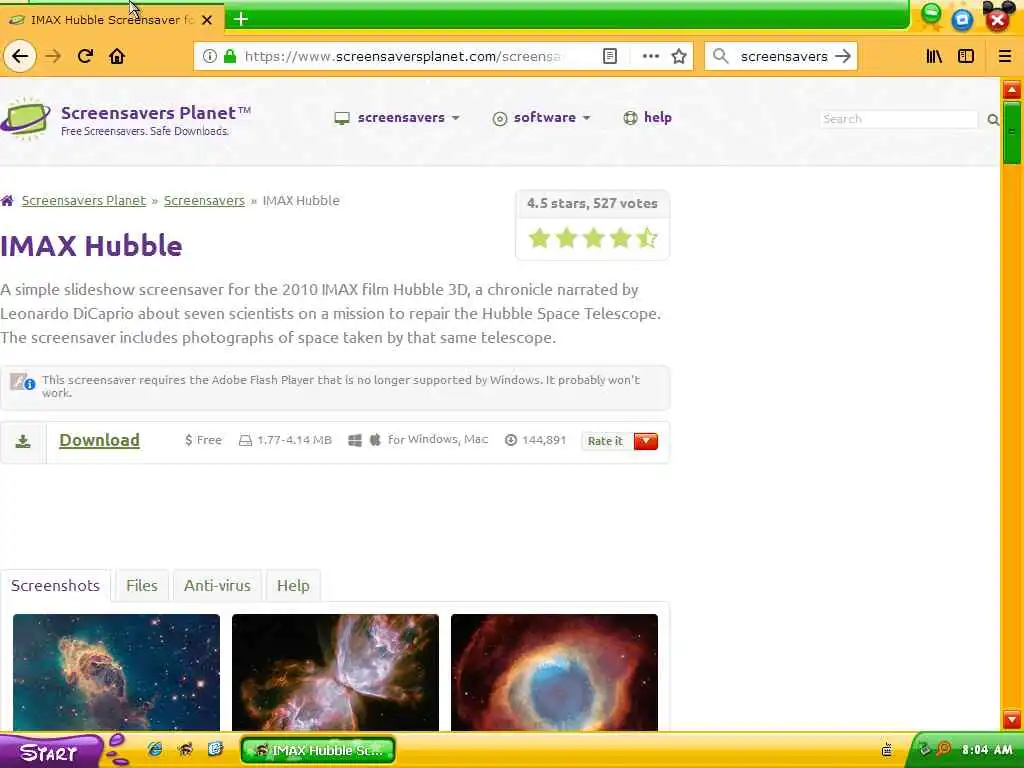Click the second quick launch icon
This screenshot has height=768, width=1024.
pyautogui.click(x=185, y=749)
